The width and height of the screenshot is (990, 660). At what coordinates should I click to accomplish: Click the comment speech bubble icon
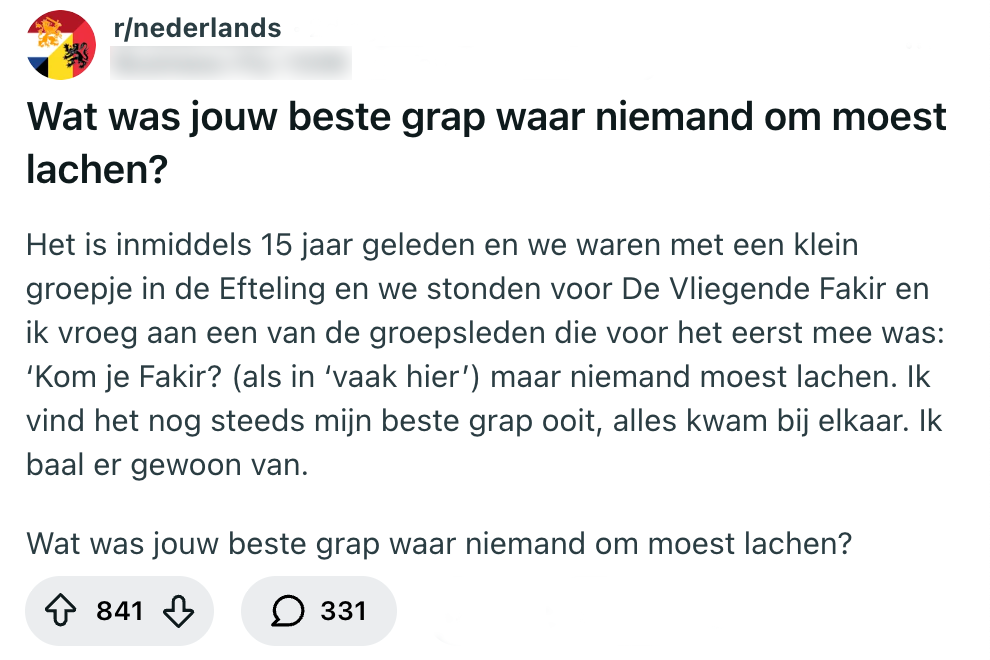point(291,610)
